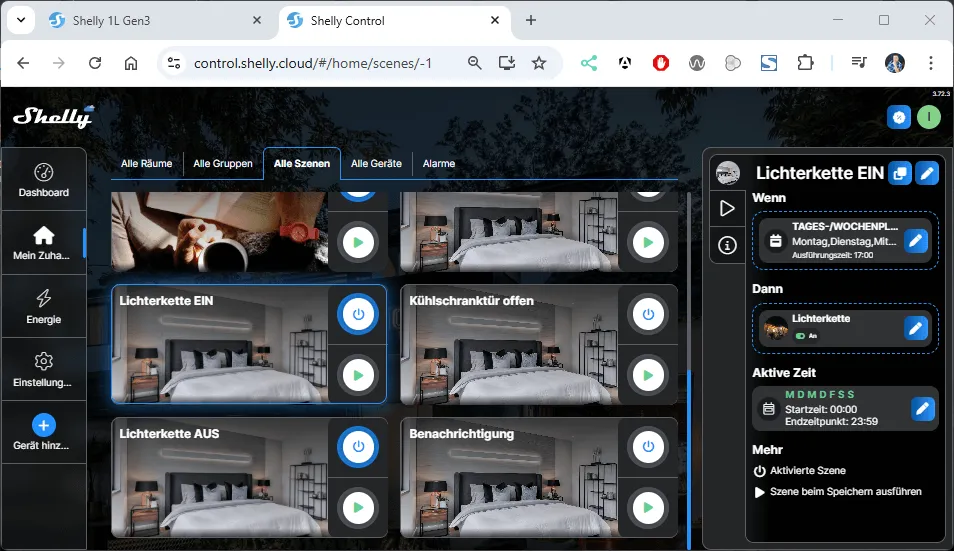Edit the Aktive Zeit settings

922,409
